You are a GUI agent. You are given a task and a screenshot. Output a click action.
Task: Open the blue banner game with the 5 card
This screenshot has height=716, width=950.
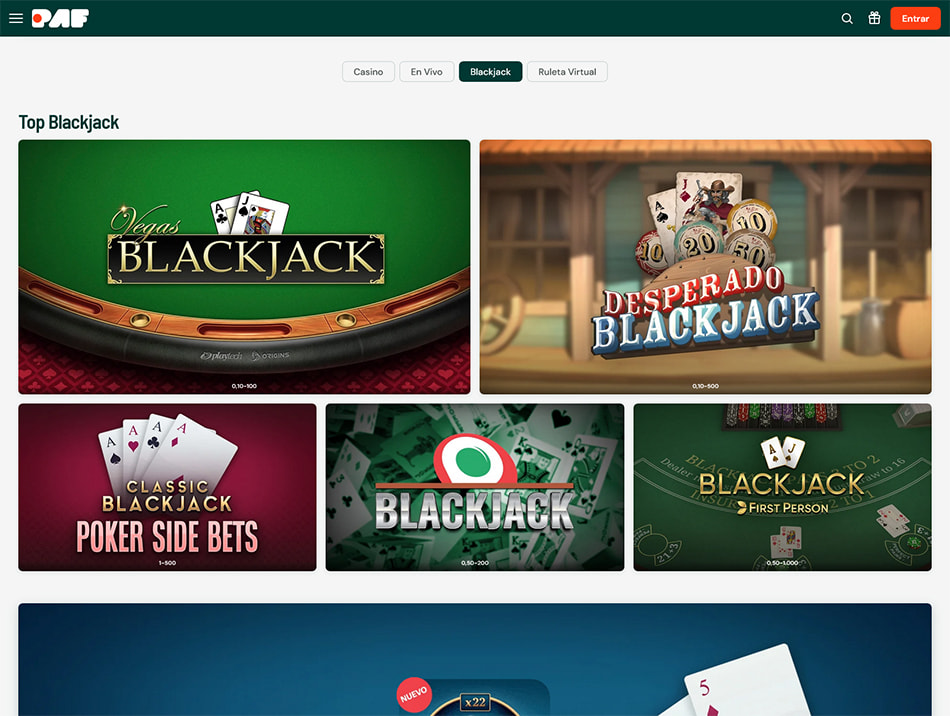(475, 659)
